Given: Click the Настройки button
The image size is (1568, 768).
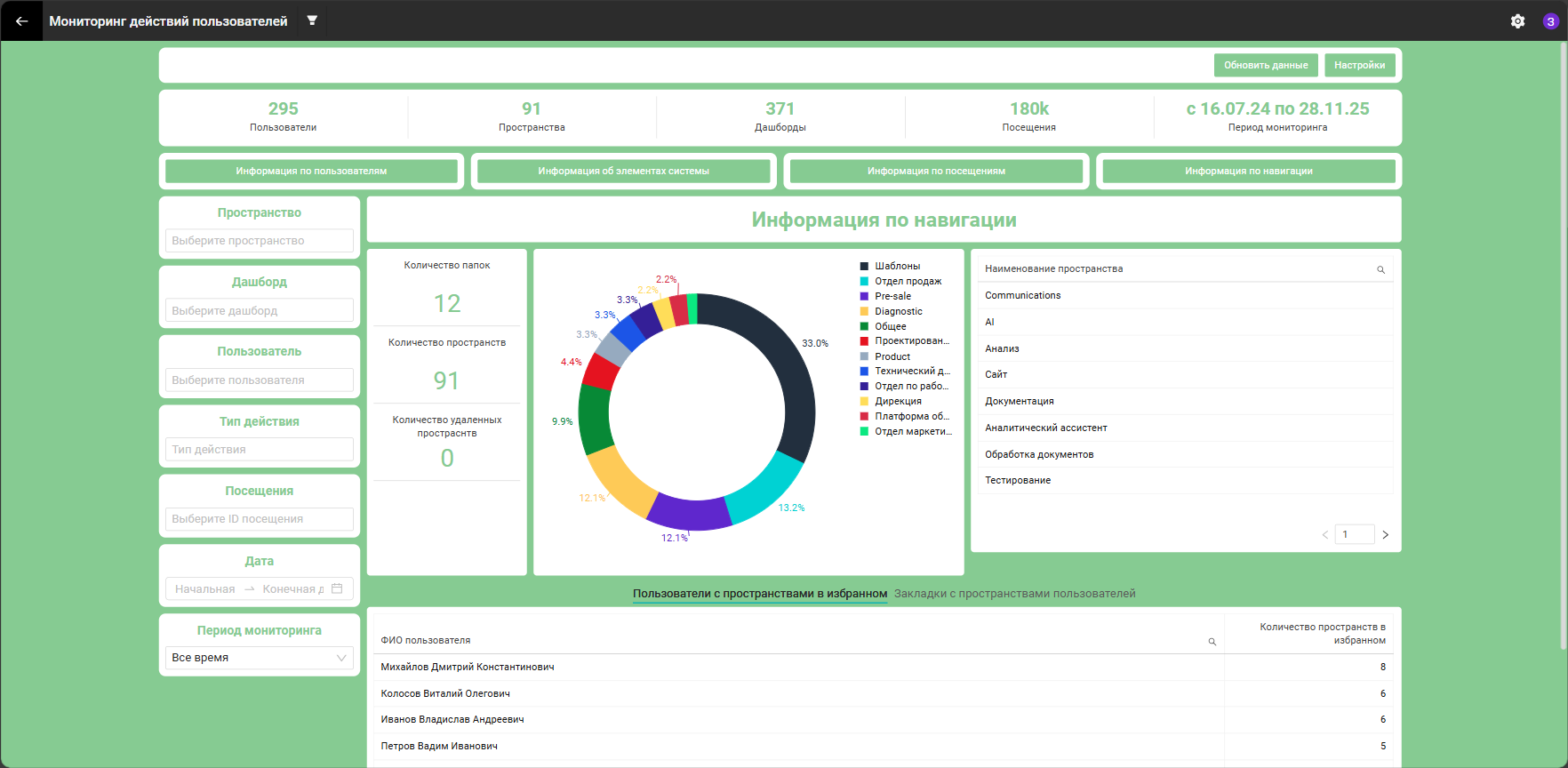Looking at the screenshot, I should [x=1359, y=65].
